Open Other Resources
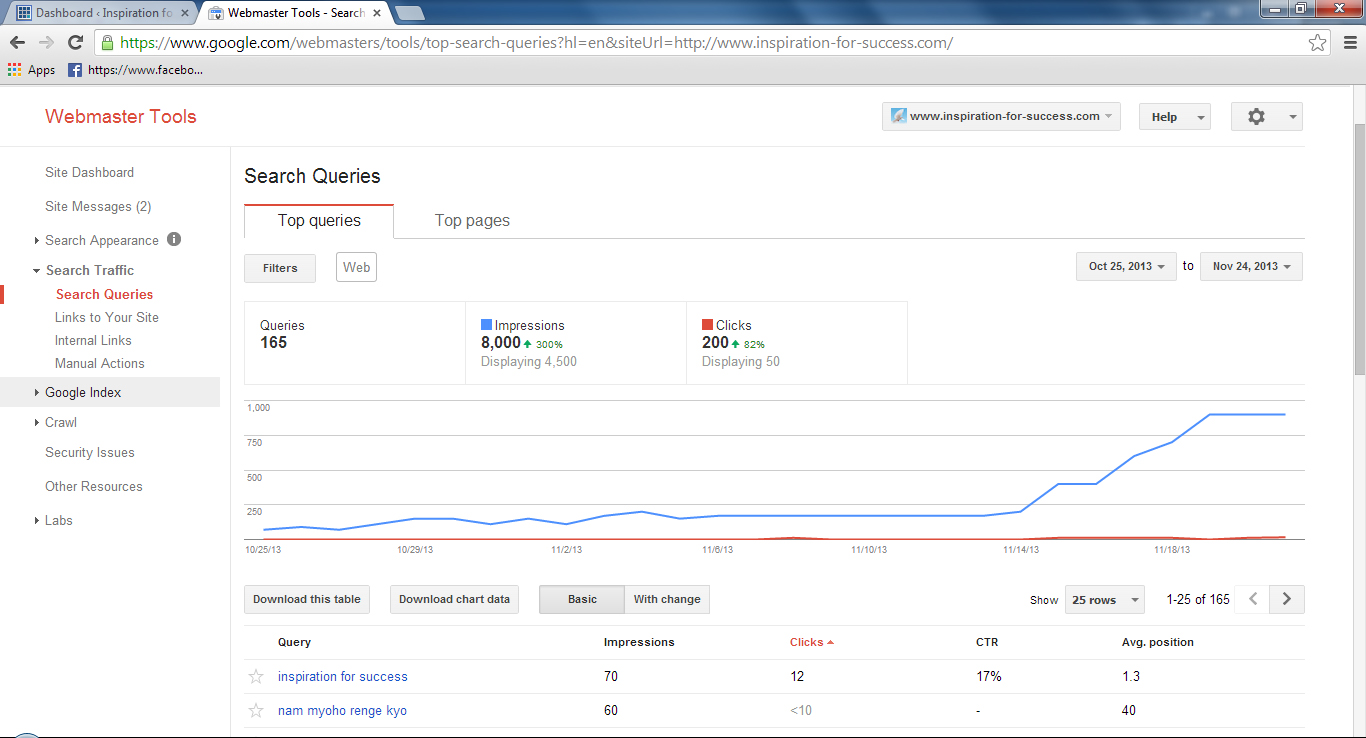 [x=93, y=486]
